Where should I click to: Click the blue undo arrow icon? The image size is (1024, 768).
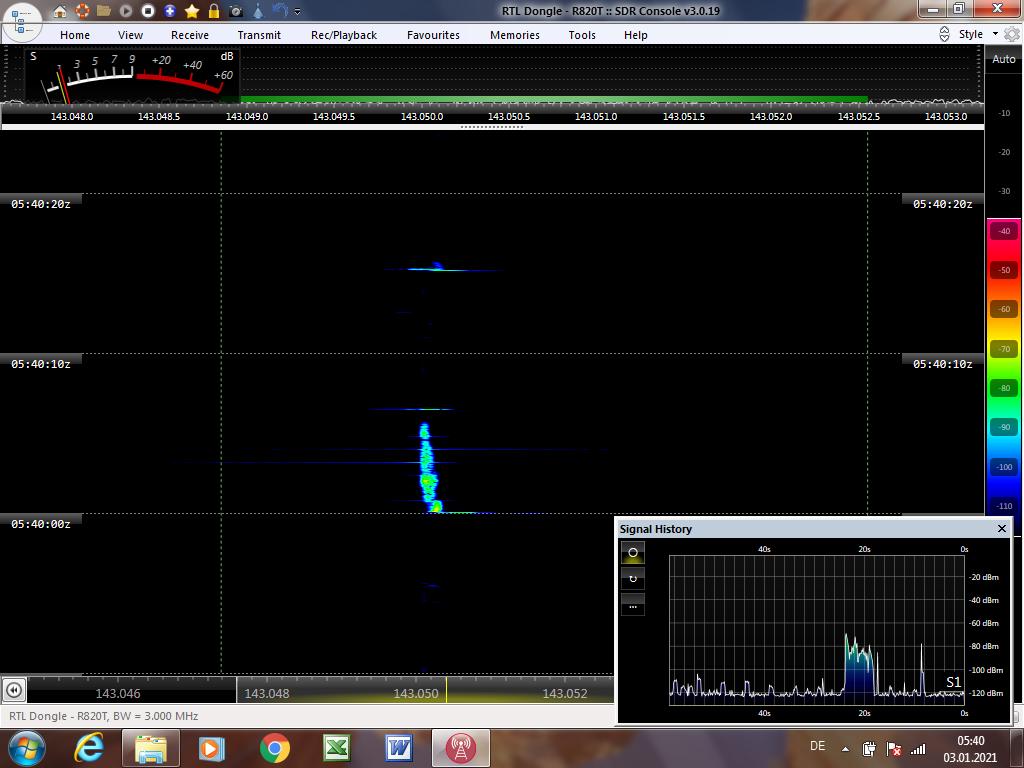tap(280, 10)
